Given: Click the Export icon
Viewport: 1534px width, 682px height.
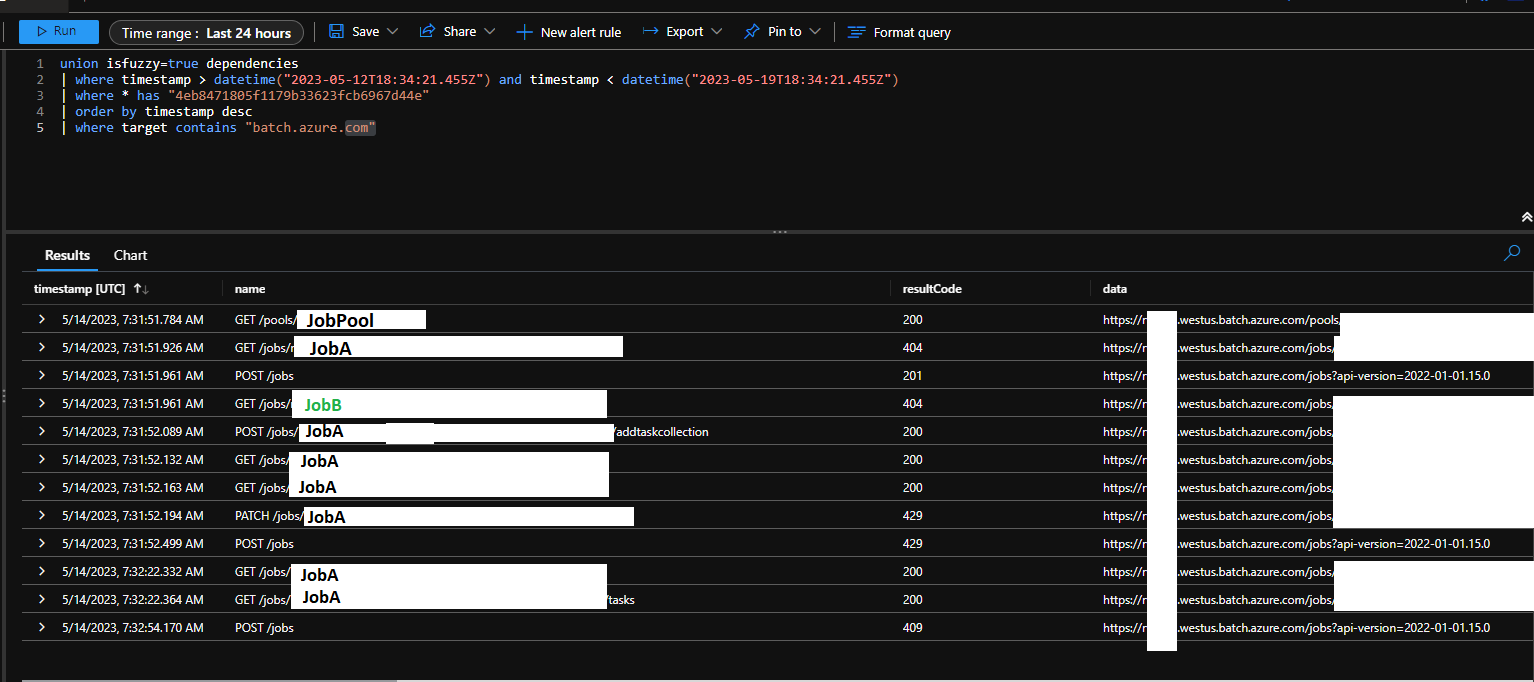Looking at the screenshot, I should tap(653, 31).
